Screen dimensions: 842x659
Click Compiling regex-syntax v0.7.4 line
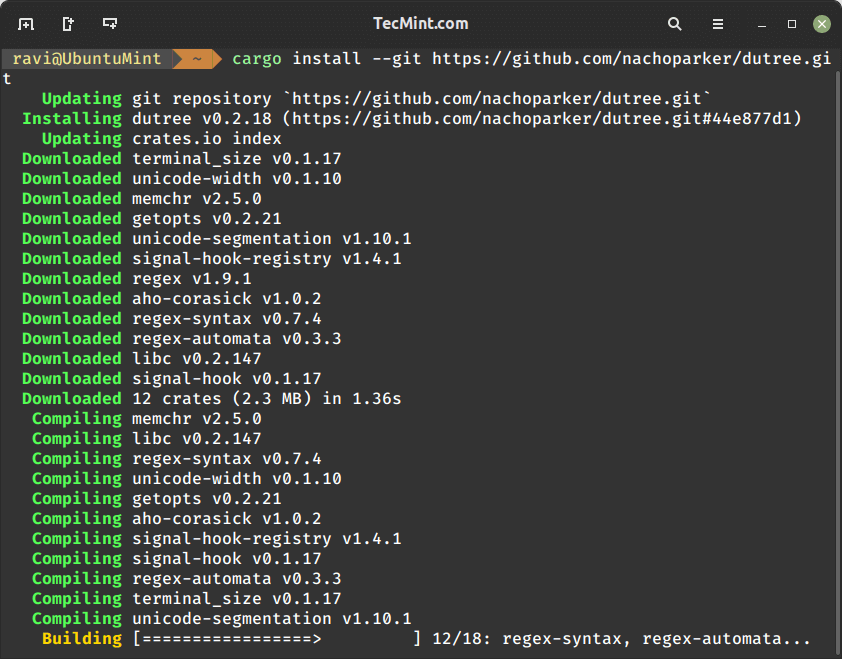[x=176, y=459]
